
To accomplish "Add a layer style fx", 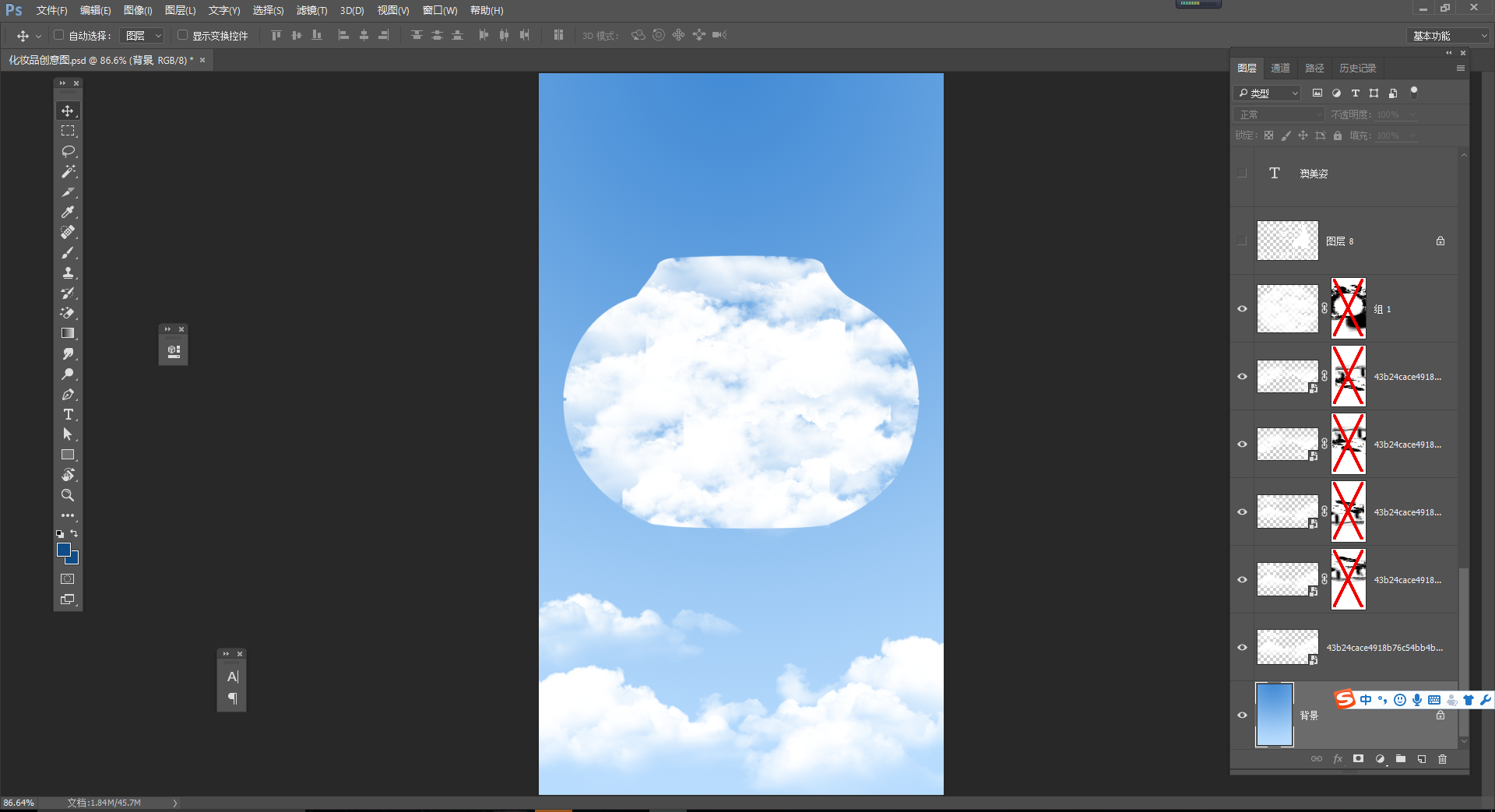I will pyautogui.click(x=1338, y=759).
